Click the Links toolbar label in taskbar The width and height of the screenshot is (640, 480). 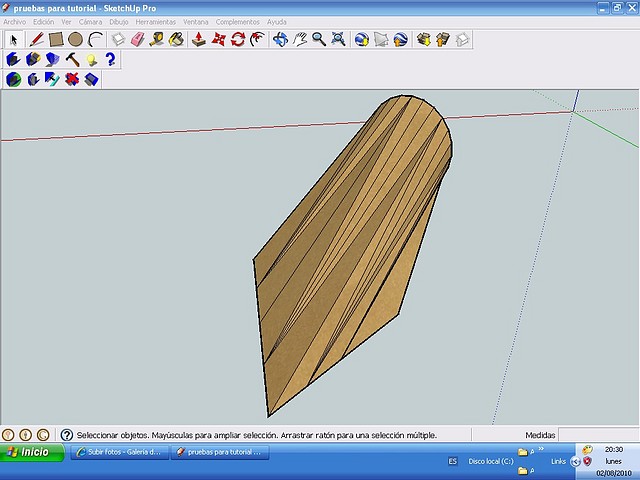click(x=558, y=461)
